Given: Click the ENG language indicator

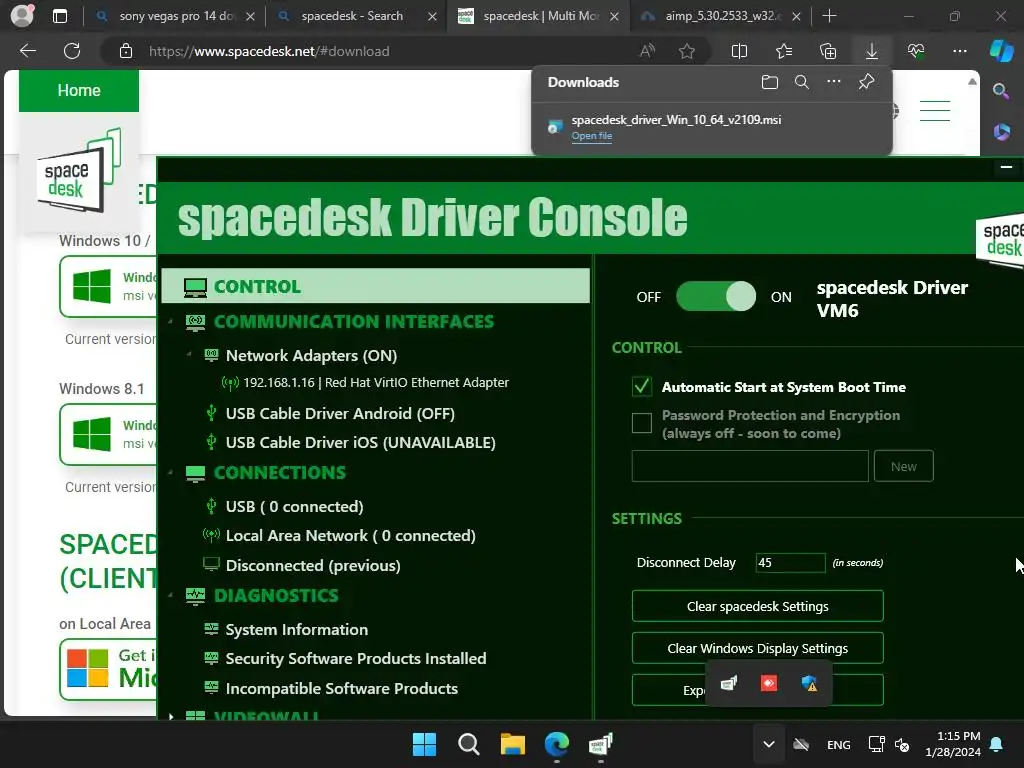Looking at the screenshot, I should [x=839, y=744].
